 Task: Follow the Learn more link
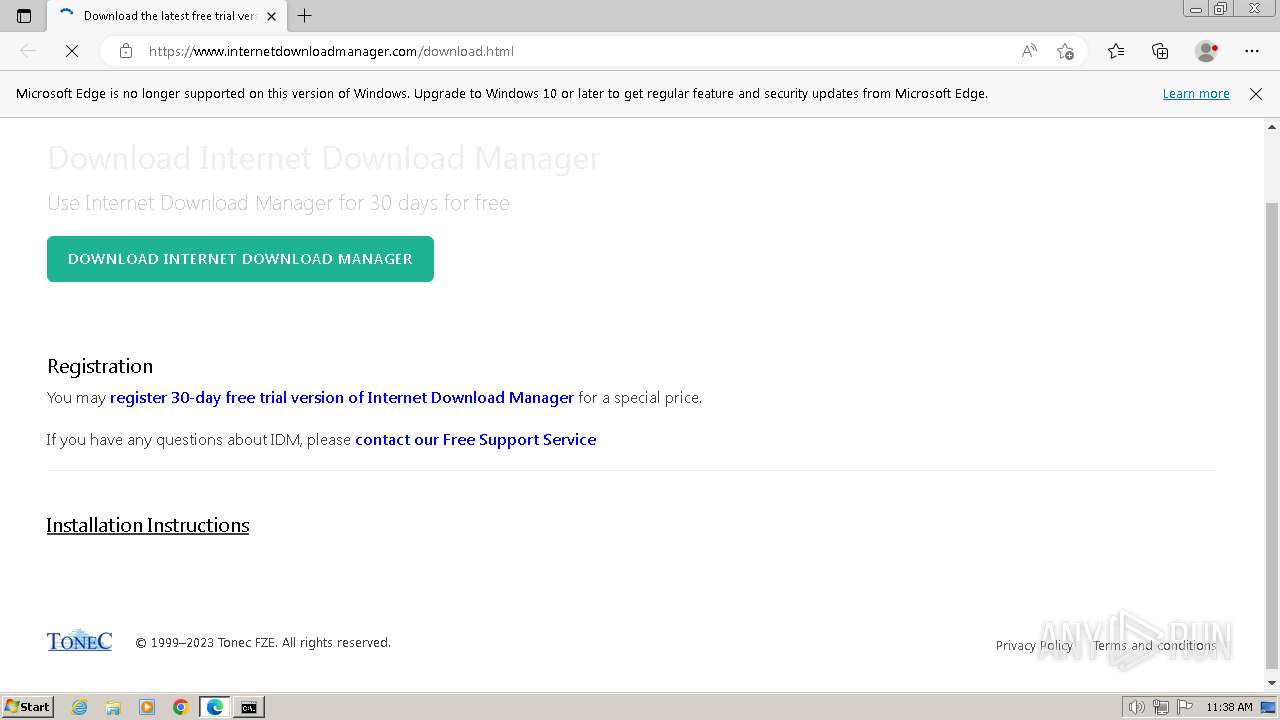1196,94
